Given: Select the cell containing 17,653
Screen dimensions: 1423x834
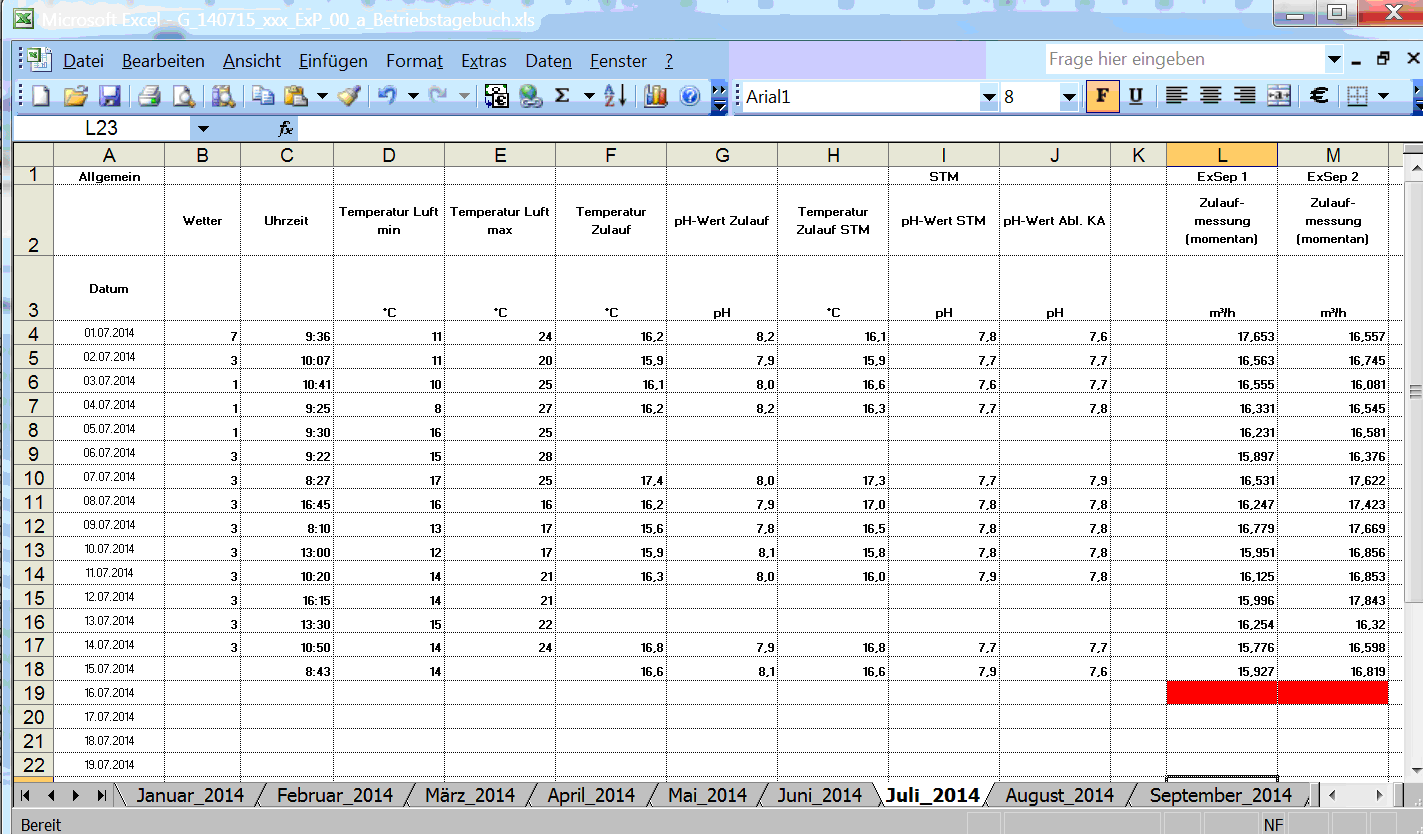Looking at the screenshot, I should [x=1222, y=333].
